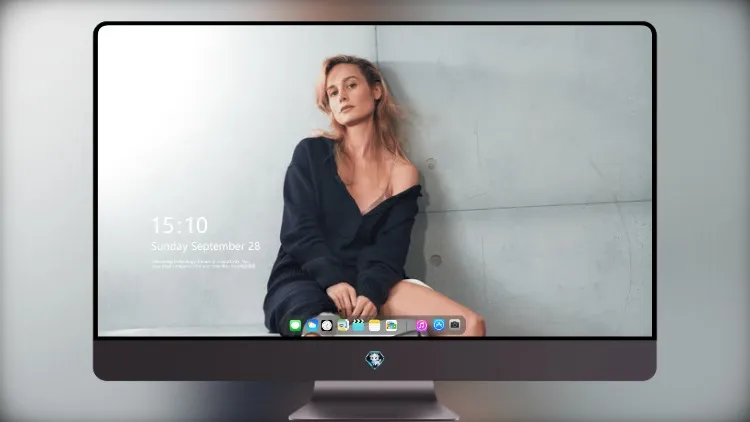Click the Sunday September 28 date text
Image resolution: width=750 pixels, height=422 pixels.
coord(206,246)
